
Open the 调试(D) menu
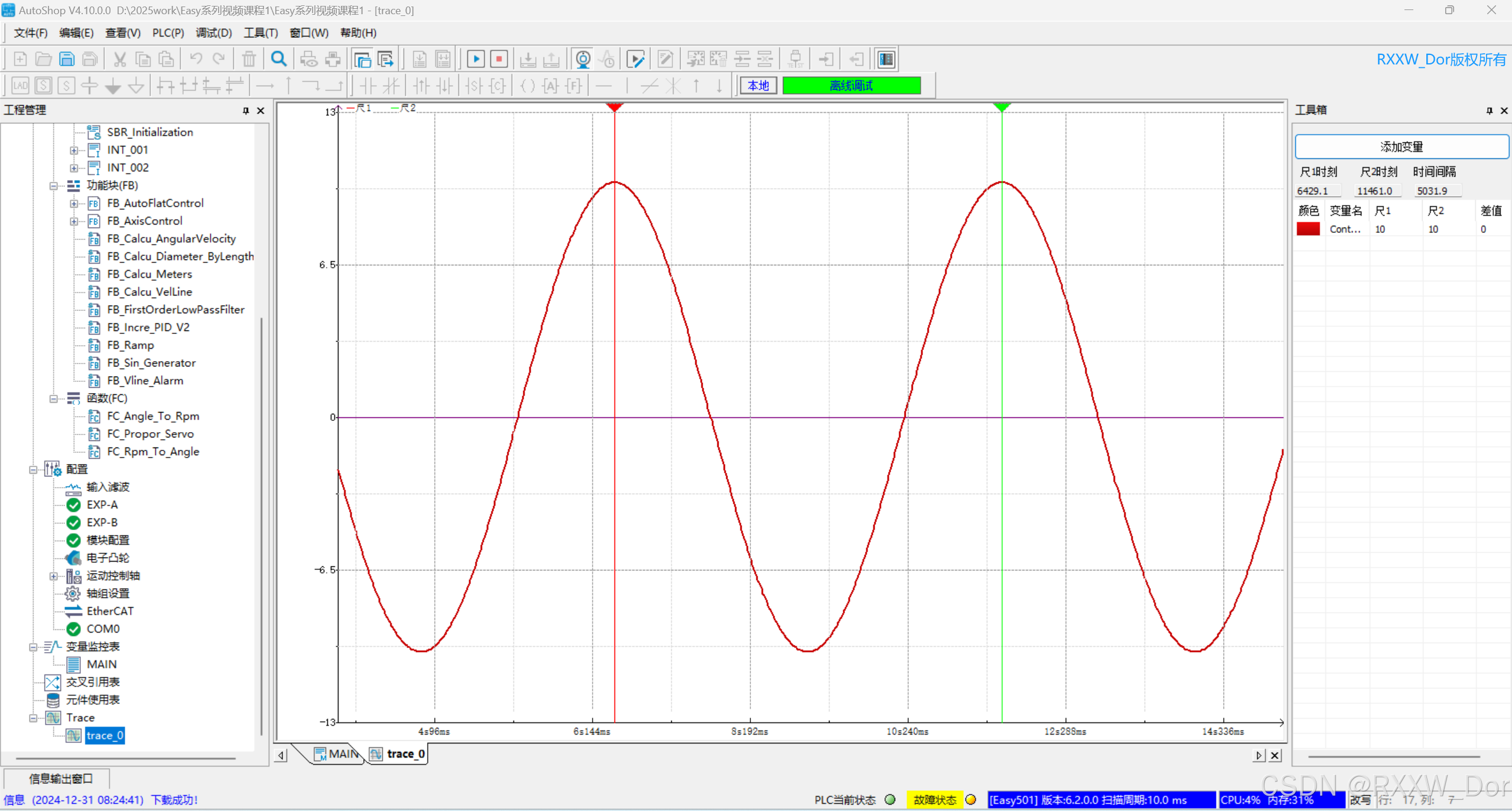point(213,33)
